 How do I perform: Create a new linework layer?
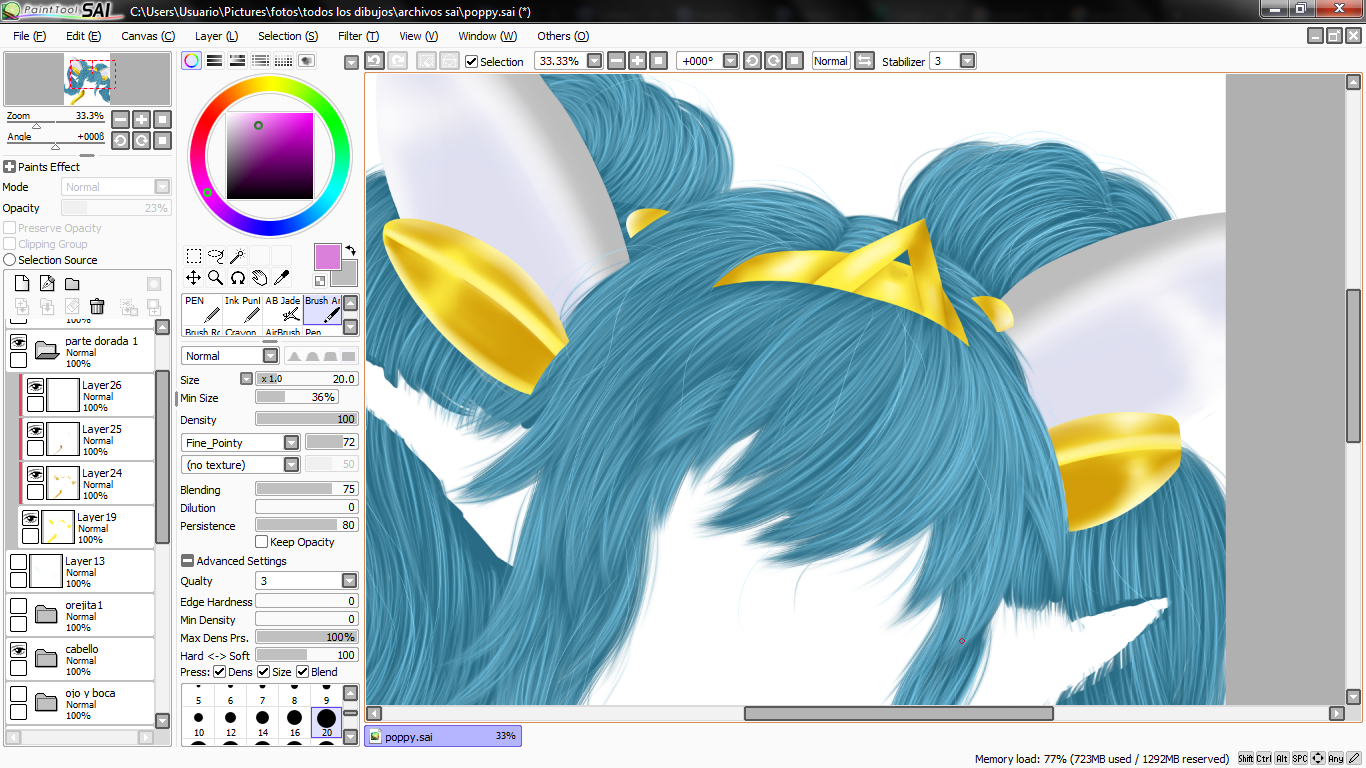[x=47, y=284]
